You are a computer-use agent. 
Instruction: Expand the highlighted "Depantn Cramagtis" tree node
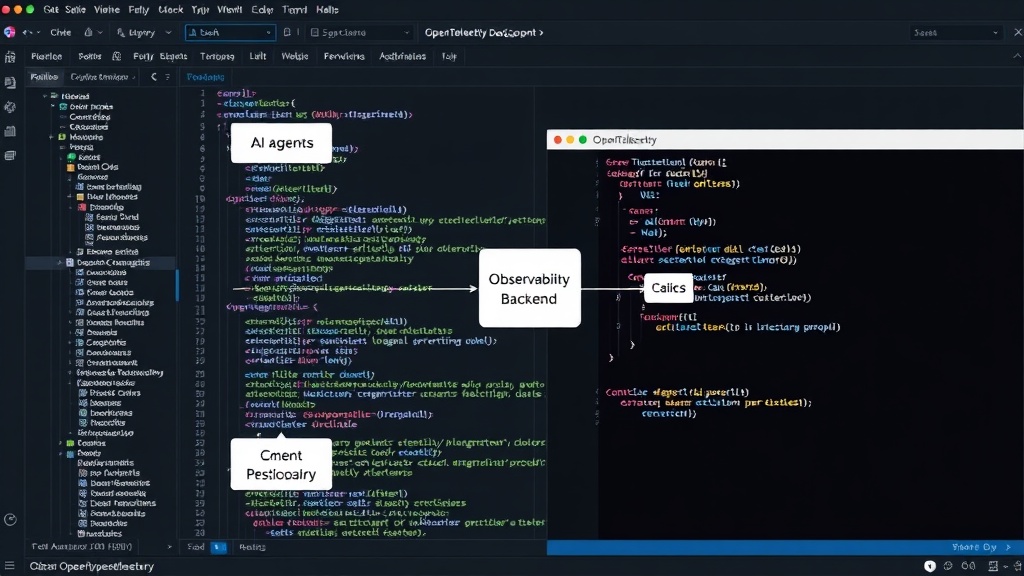[60, 263]
